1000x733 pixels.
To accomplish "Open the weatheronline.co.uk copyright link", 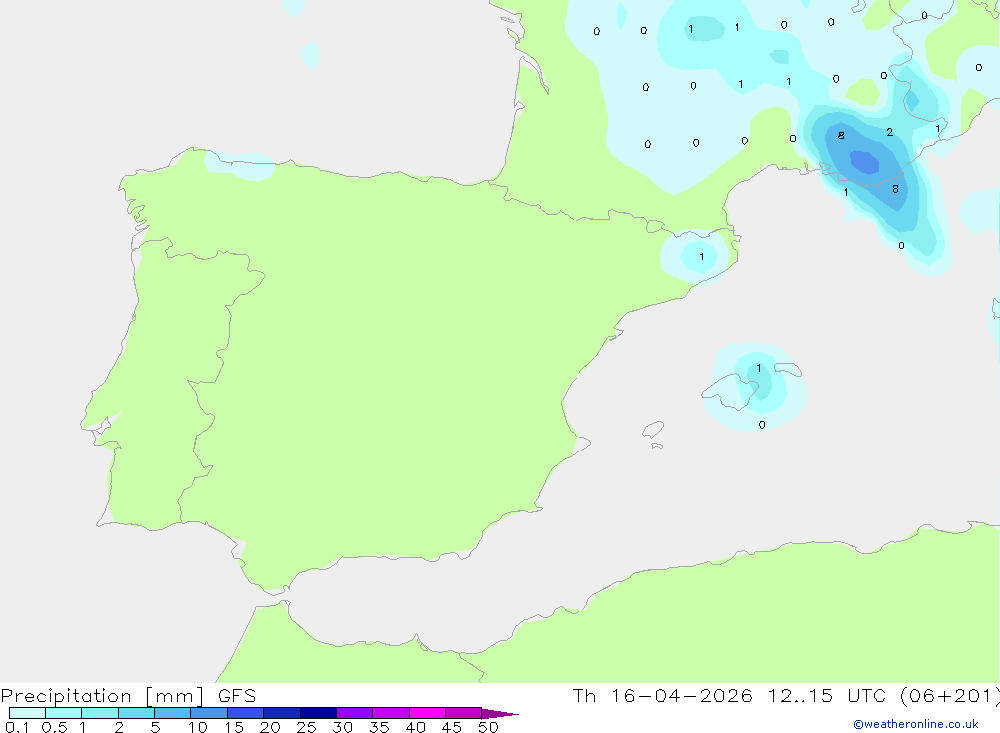I will coord(916,724).
